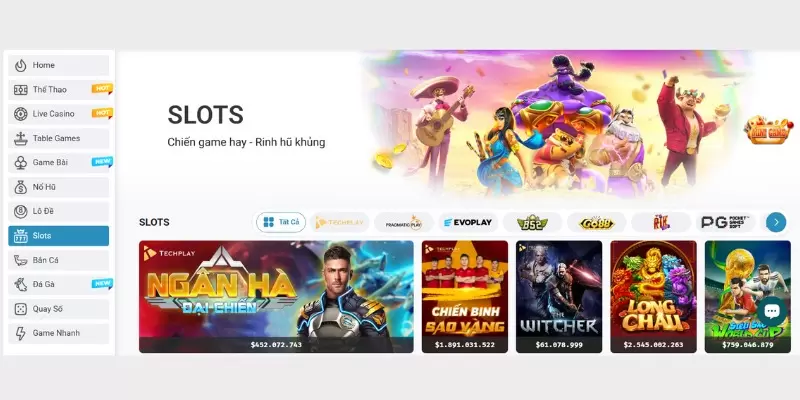The image size is (800, 400).
Task: Click the Mini Game floating icon
Action: coord(769,130)
